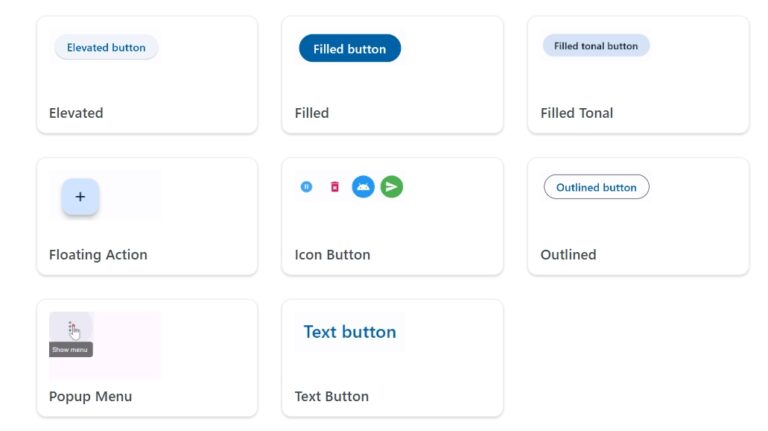This screenshot has height=431, width=768.
Task: Click the pause icon button
Action: point(307,186)
